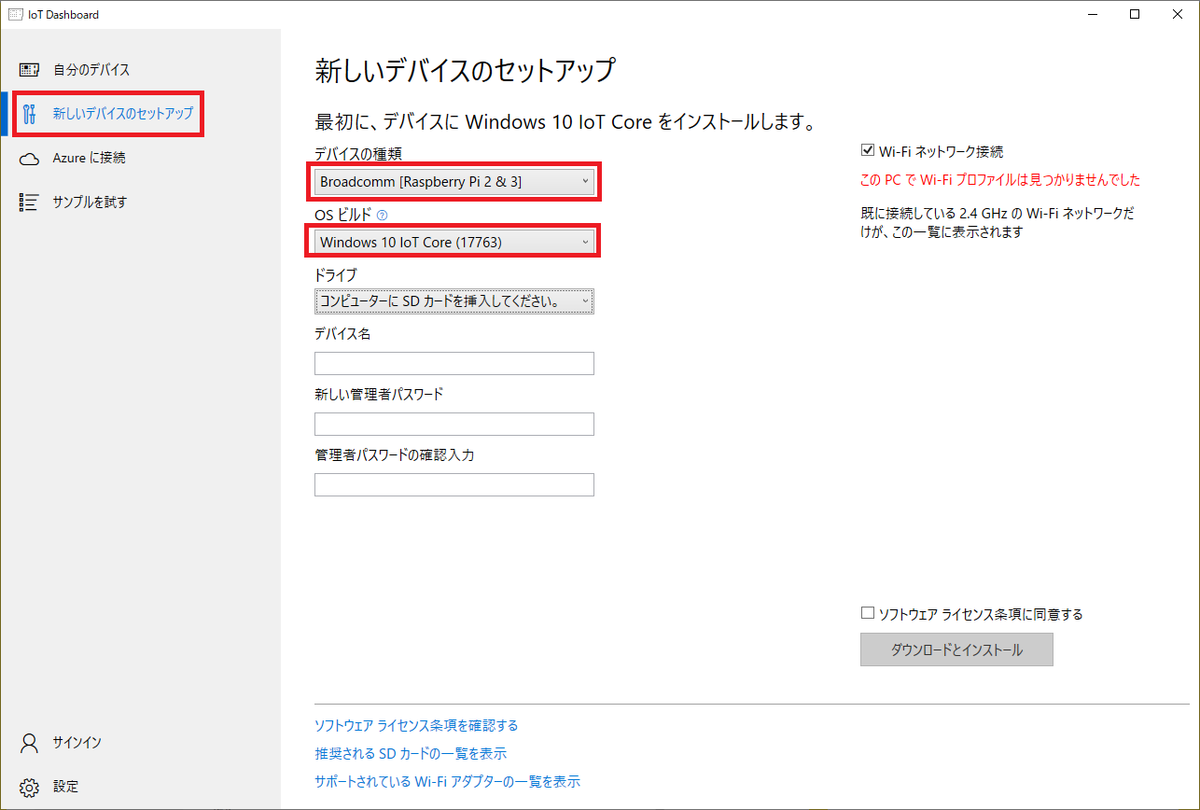1200x810 pixels.
Task: Click the red Wi-Fi プロファイル warning text
Action: (x=1000, y=181)
